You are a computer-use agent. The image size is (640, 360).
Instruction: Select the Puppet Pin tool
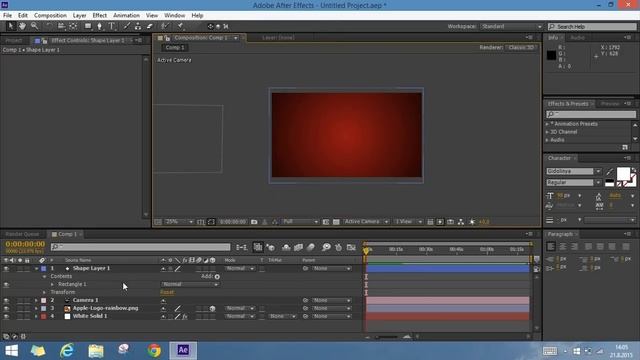pos(180,26)
